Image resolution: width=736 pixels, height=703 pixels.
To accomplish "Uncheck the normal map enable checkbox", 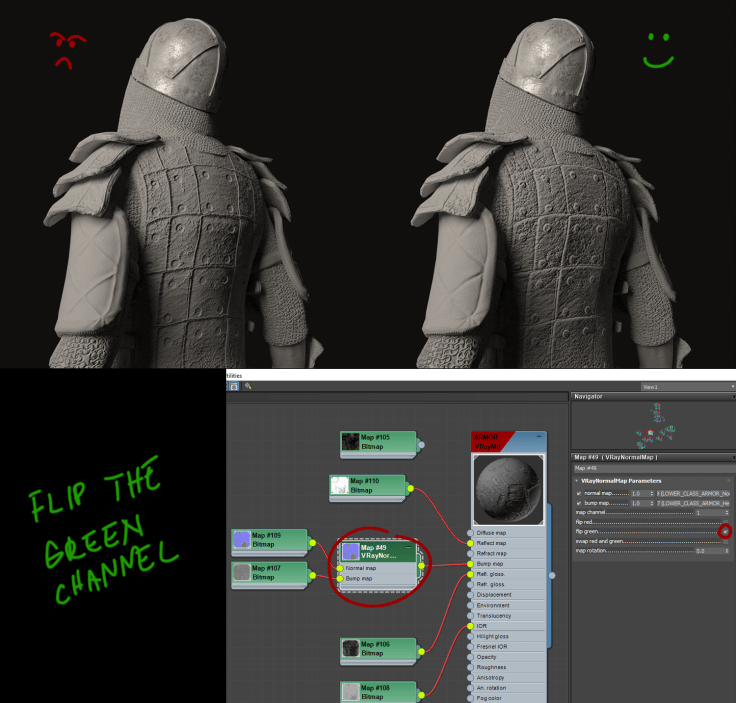I will [x=579, y=493].
